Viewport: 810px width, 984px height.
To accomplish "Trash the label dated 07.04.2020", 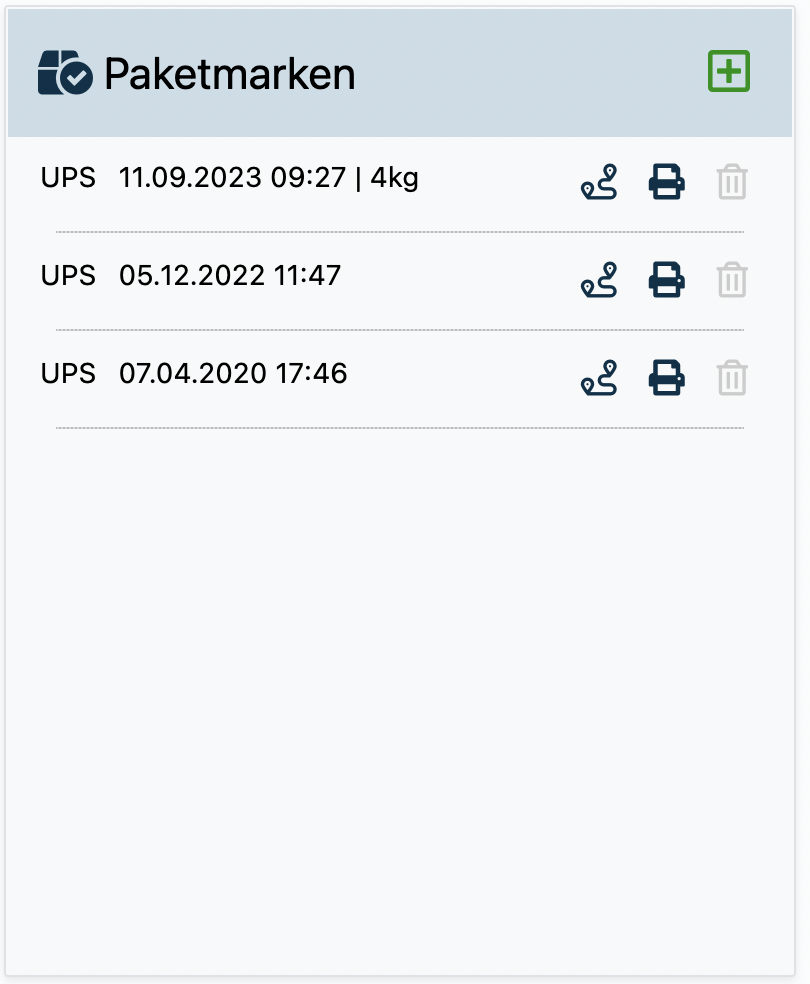I will point(732,379).
